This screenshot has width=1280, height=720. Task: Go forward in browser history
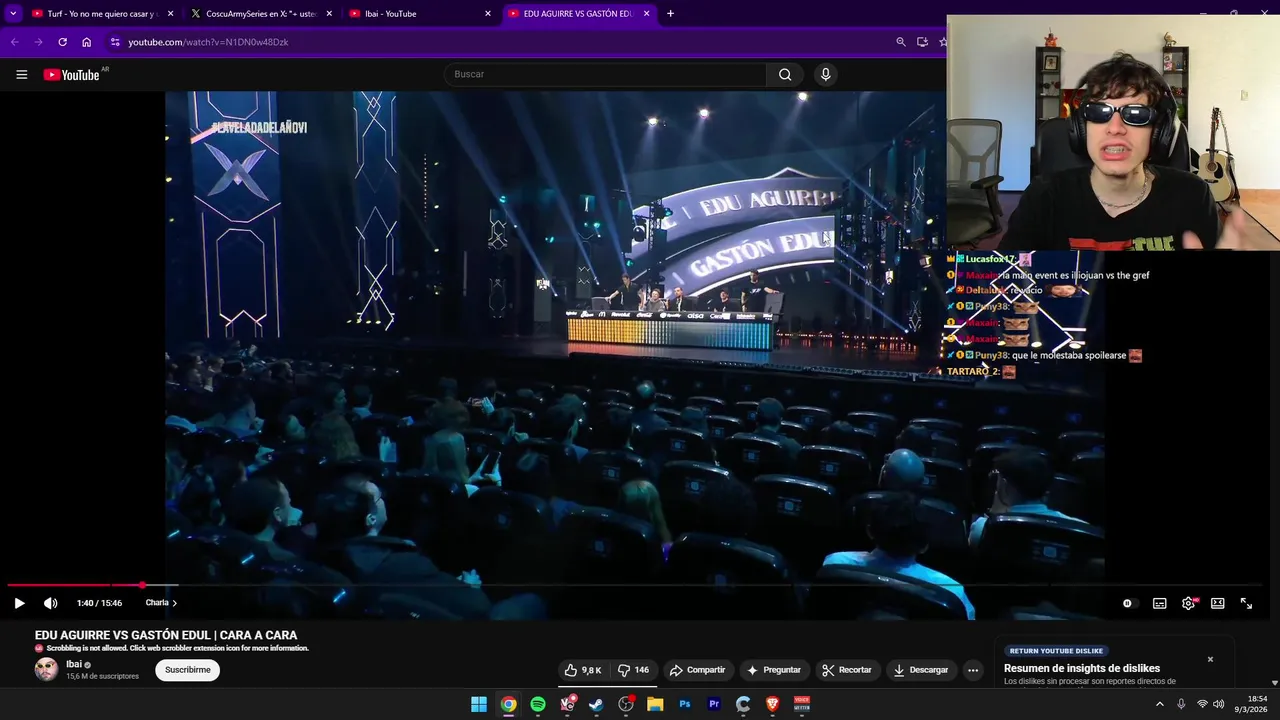tap(38, 42)
